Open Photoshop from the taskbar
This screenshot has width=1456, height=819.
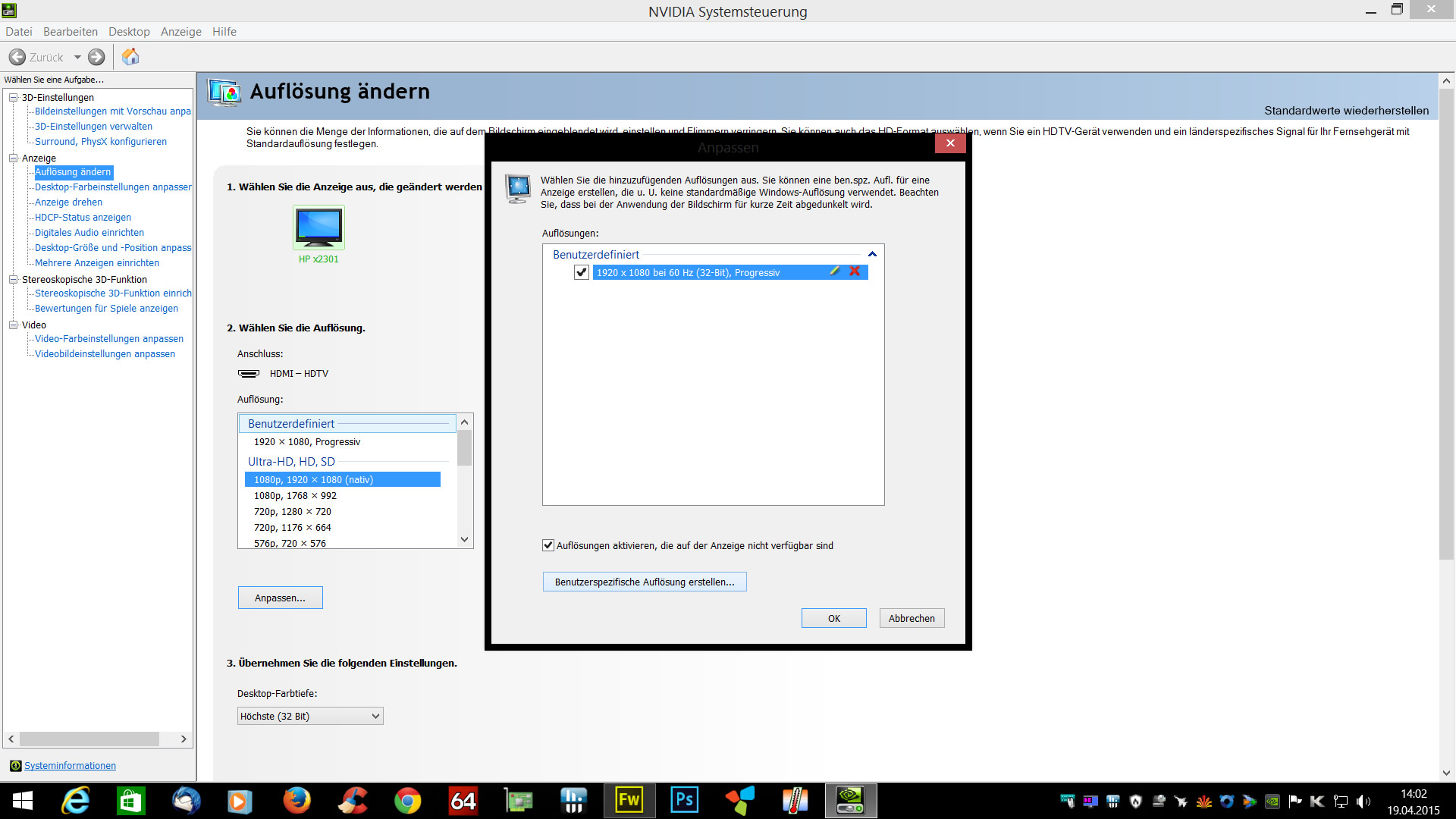(684, 800)
